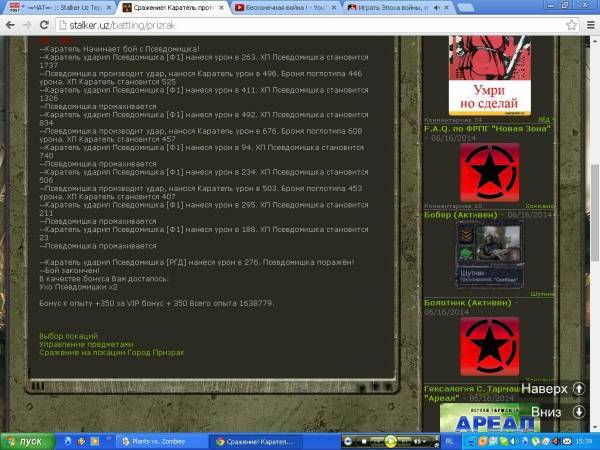Click the Вниз scroll-down arrow icon

click(x=578, y=411)
